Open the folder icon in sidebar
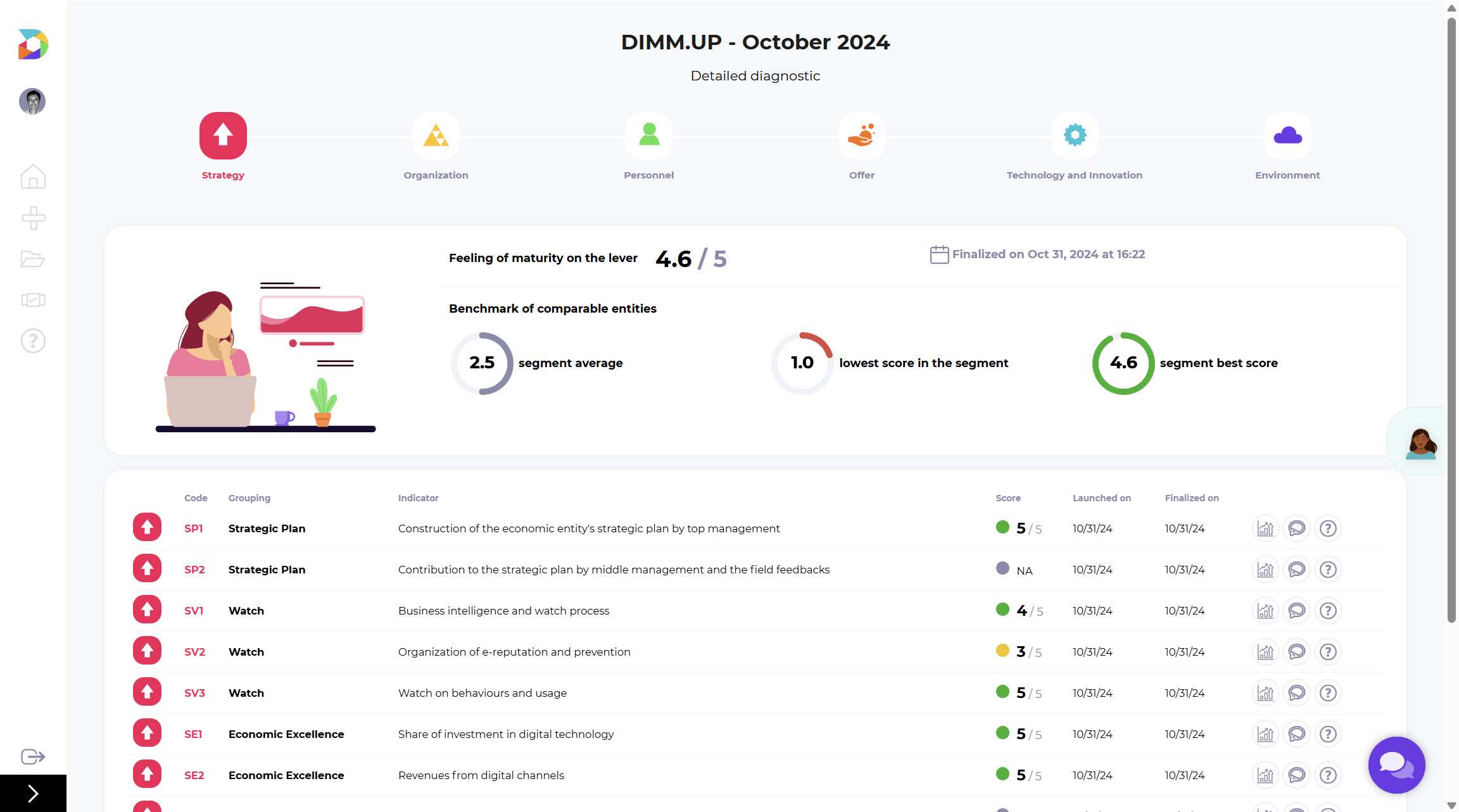Viewport: 1459px width, 812px height. pyautogui.click(x=33, y=259)
